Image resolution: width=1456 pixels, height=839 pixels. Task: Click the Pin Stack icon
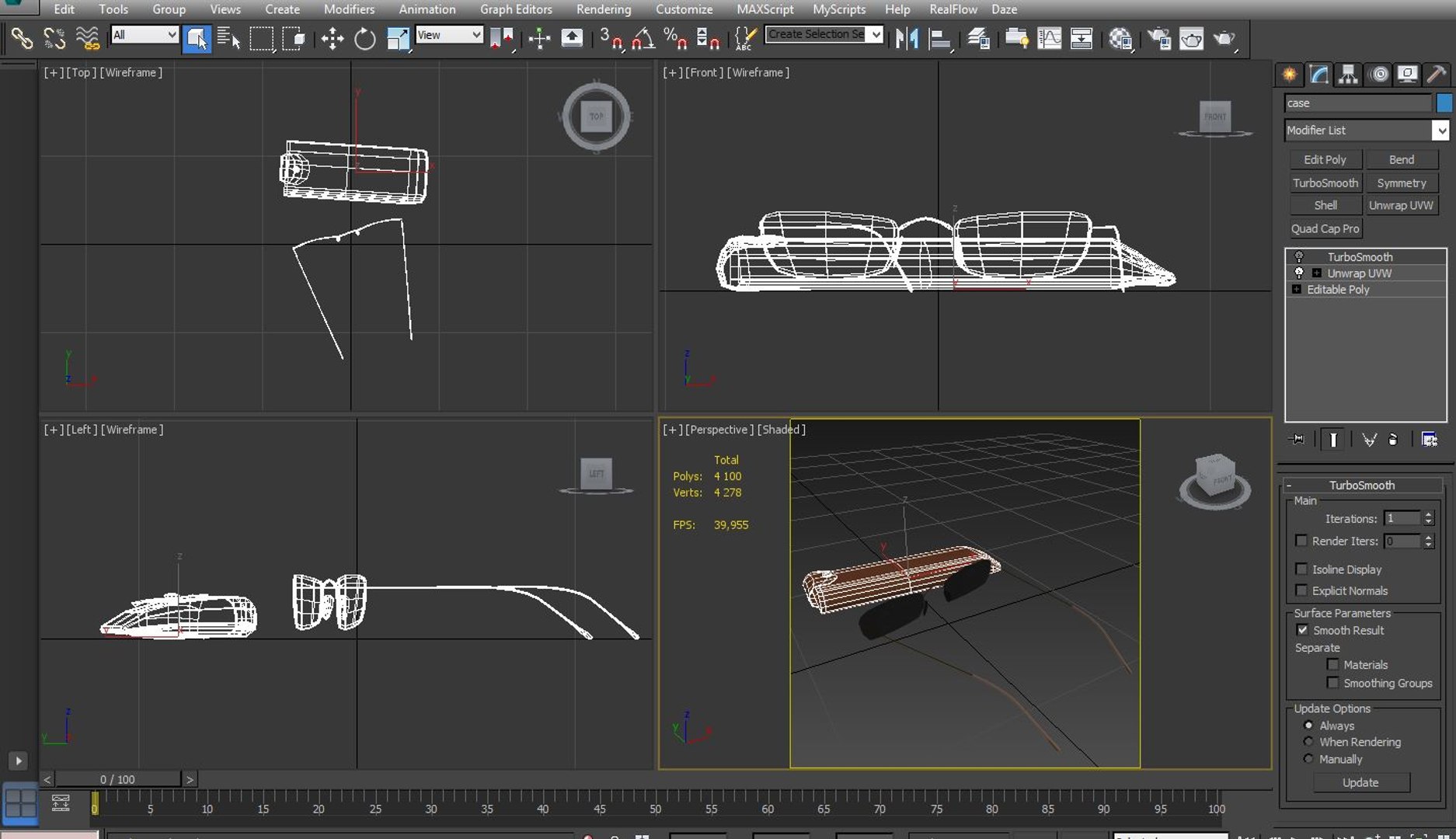[x=1298, y=439]
